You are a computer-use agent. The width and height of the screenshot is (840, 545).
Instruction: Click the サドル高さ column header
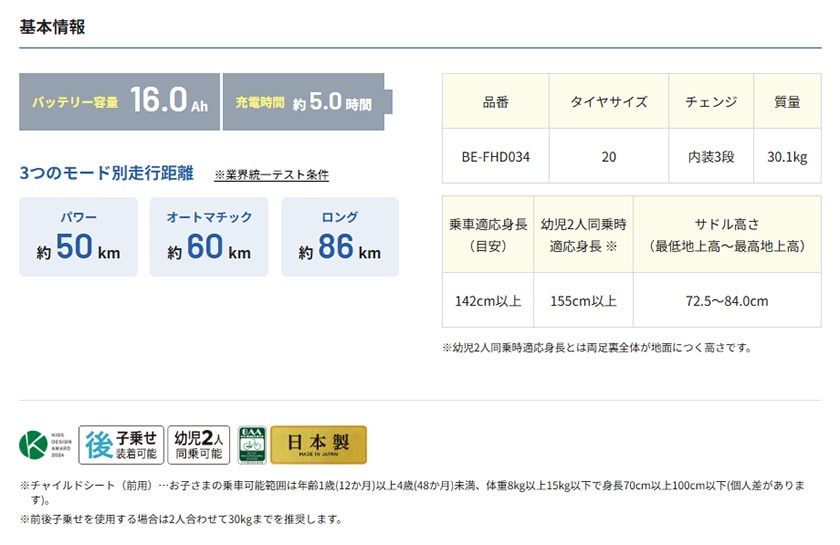(727, 235)
